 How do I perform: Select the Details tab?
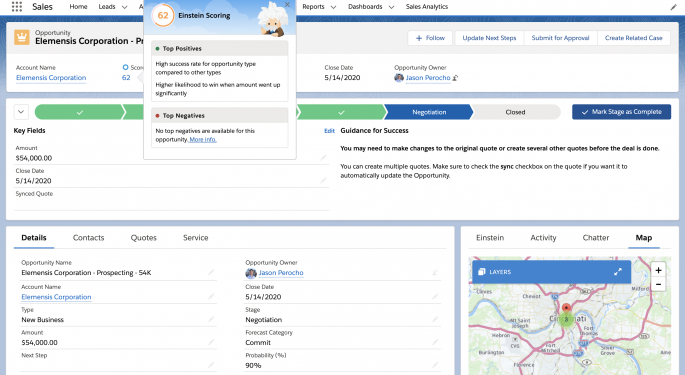(34, 238)
